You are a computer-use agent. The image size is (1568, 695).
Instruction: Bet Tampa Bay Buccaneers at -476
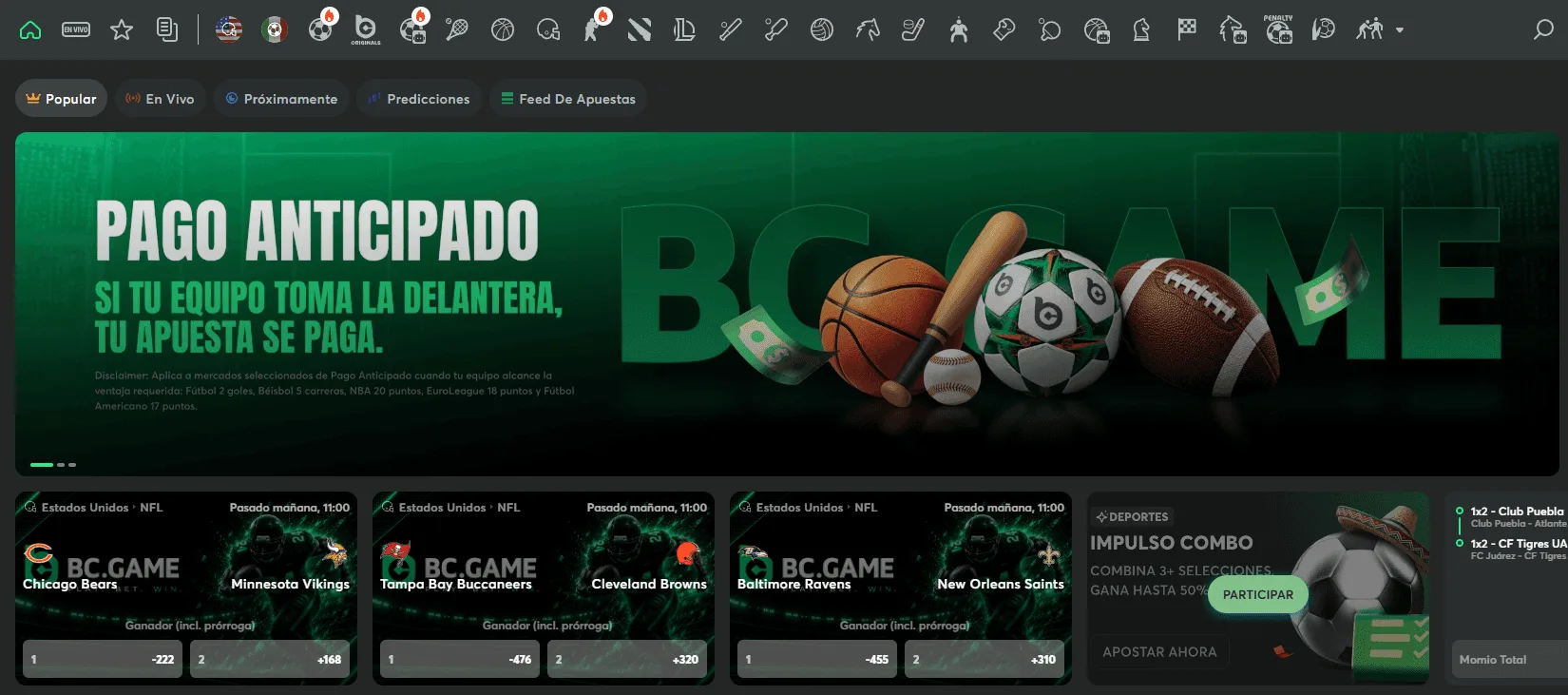[x=460, y=659]
